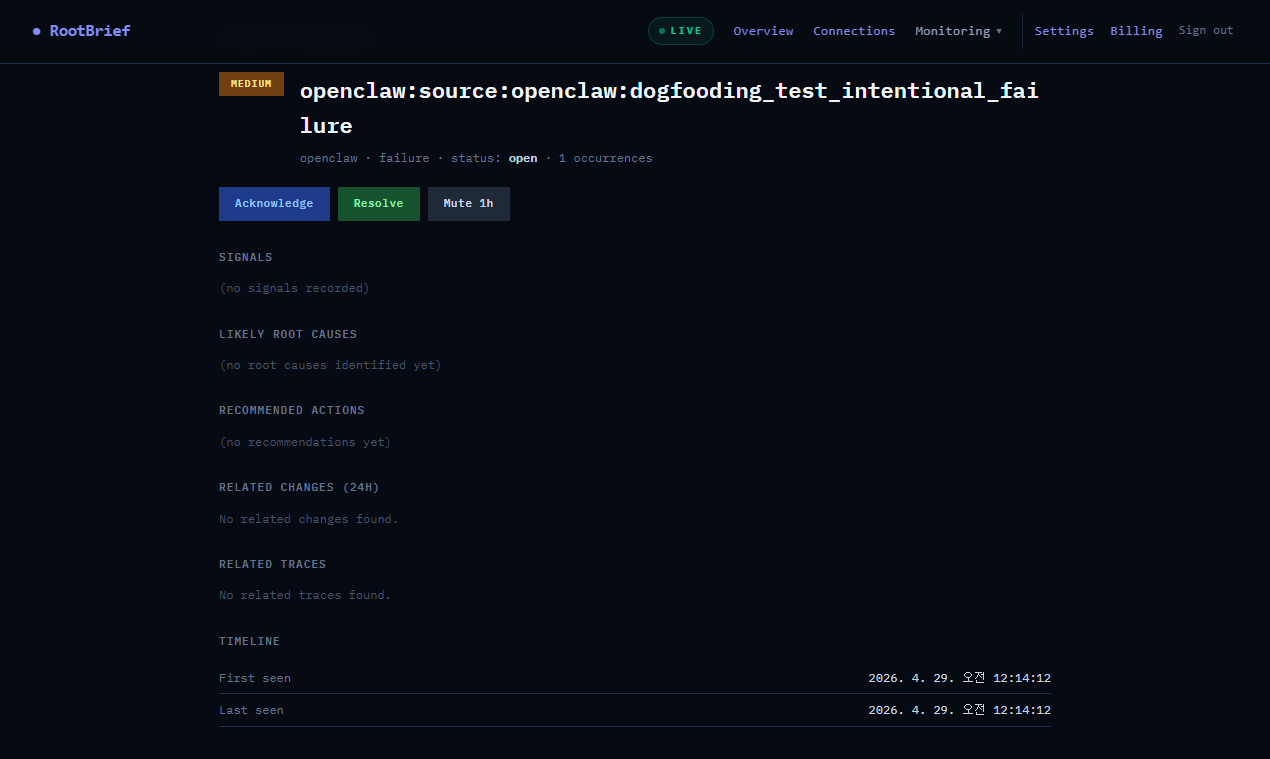Click the 'status: open' text
This screenshot has width=1270, height=759.
pyautogui.click(x=494, y=158)
